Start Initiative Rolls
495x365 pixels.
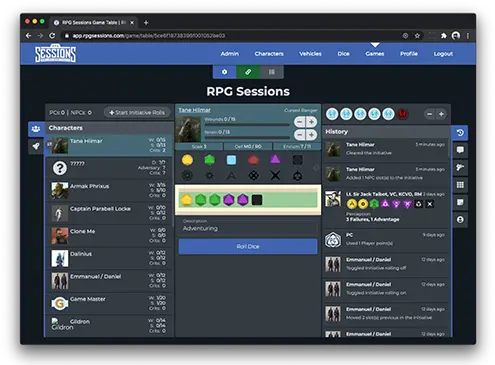pyautogui.click(x=137, y=112)
